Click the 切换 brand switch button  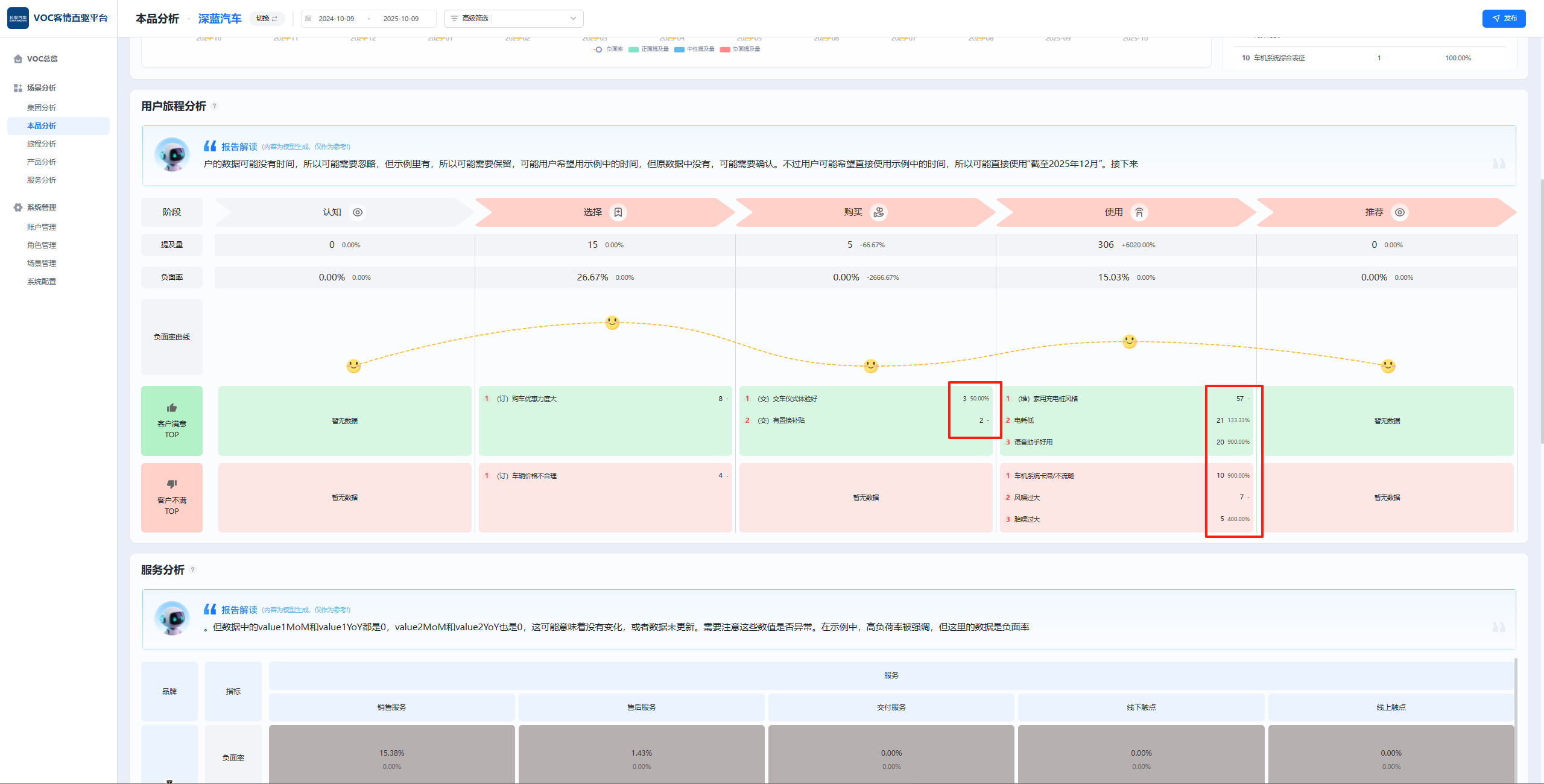coord(267,19)
